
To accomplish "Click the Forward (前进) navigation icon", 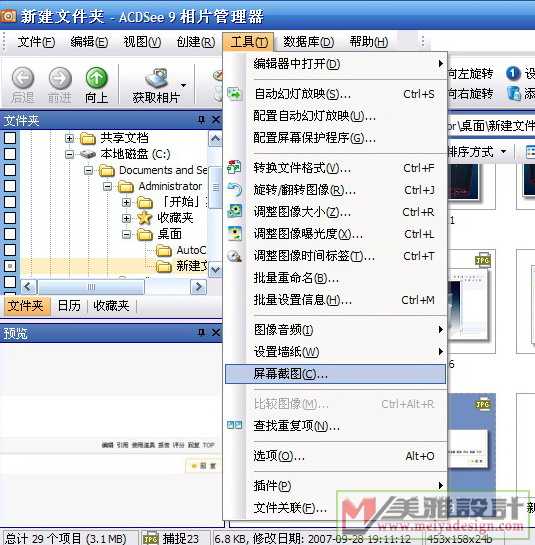I will (60, 78).
